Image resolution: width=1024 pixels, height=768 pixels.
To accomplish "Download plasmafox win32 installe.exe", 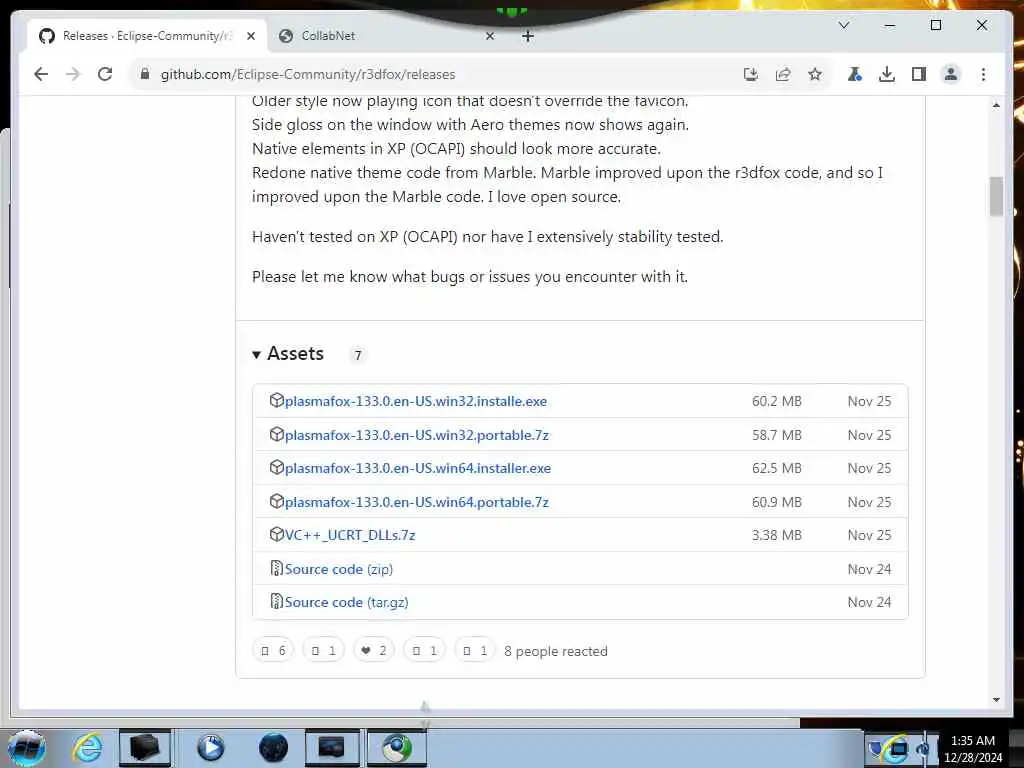I will point(416,402).
